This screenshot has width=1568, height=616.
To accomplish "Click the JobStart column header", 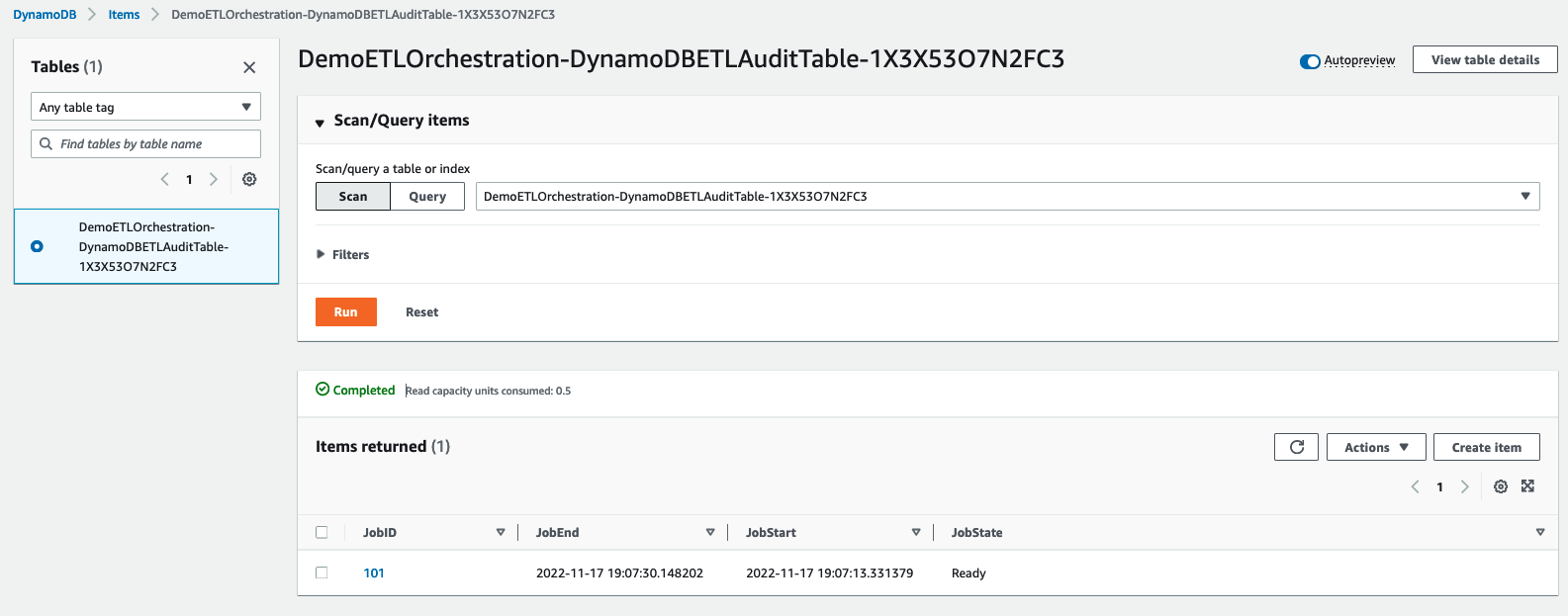I will 771,532.
